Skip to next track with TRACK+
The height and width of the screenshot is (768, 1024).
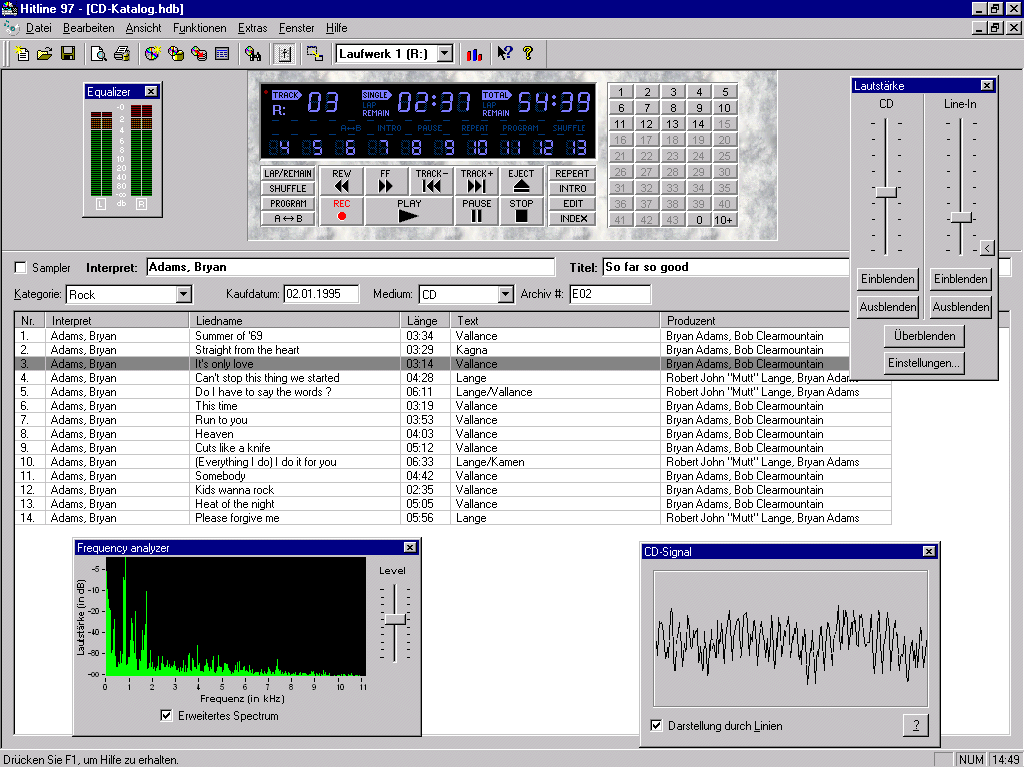tap(477, 181)
